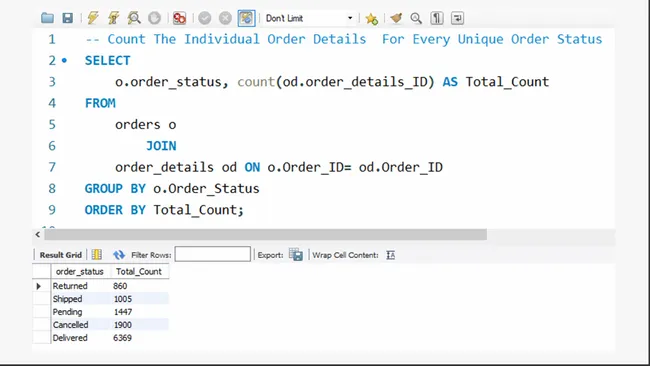Place cursor on the GROUP BY keyword
The image size is (650, 366).
(x=115, y=189)
